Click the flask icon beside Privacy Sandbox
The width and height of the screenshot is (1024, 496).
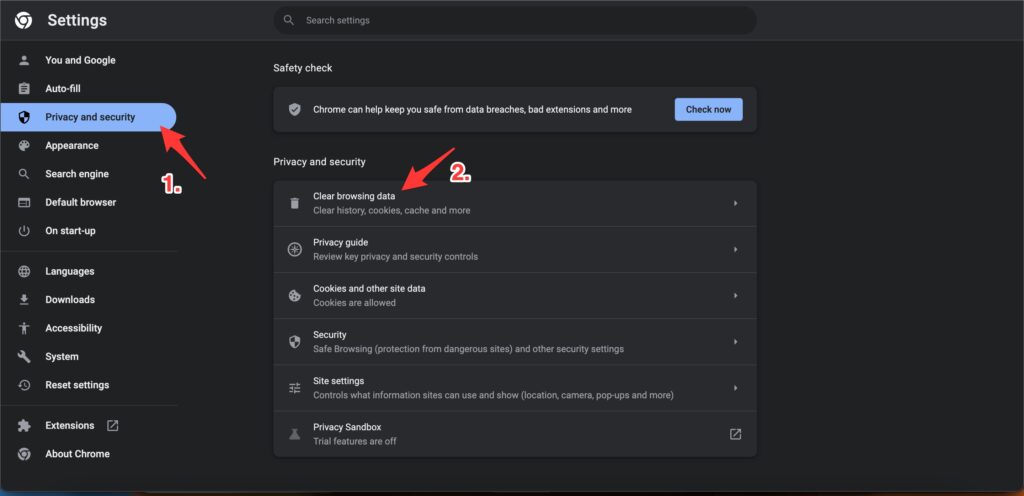point(294,434)
